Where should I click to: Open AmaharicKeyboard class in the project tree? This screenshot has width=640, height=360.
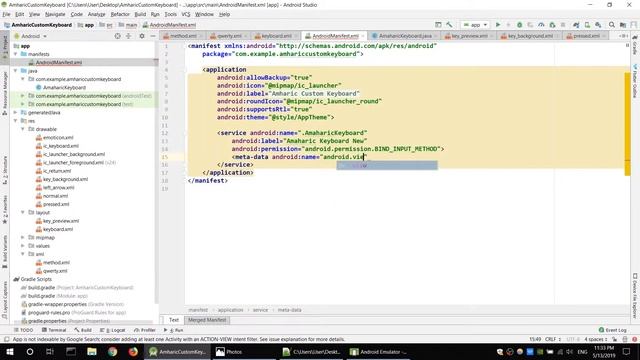point(61,87)
